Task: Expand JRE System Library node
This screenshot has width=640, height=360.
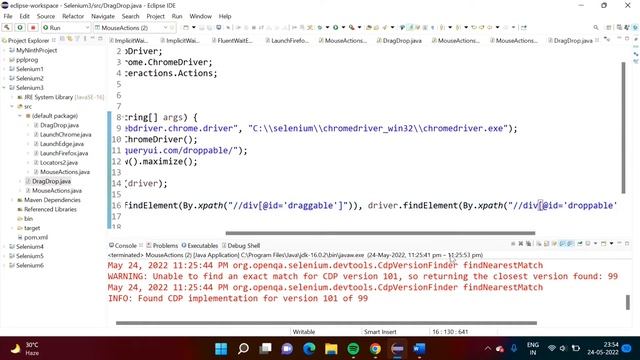Action: point(12,97)
